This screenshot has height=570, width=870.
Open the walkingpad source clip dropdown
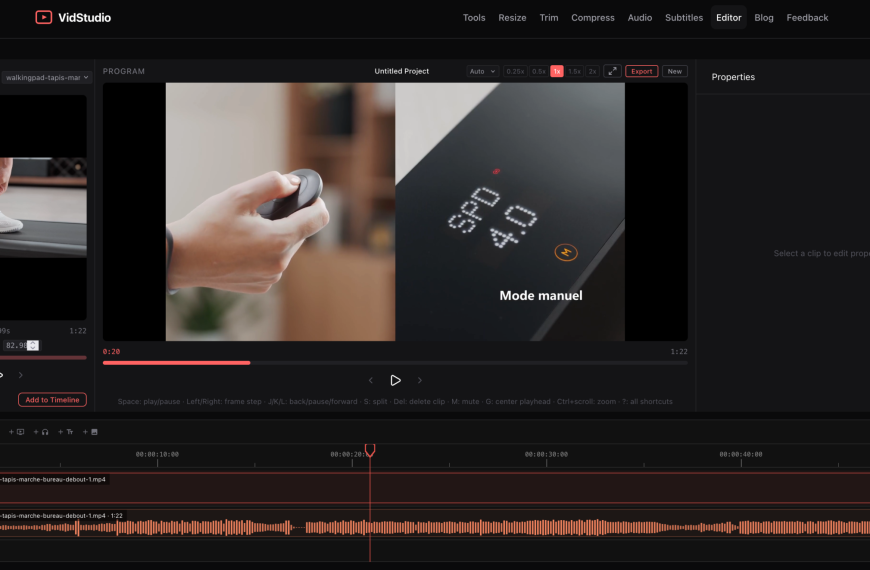(x=46, y=77)
